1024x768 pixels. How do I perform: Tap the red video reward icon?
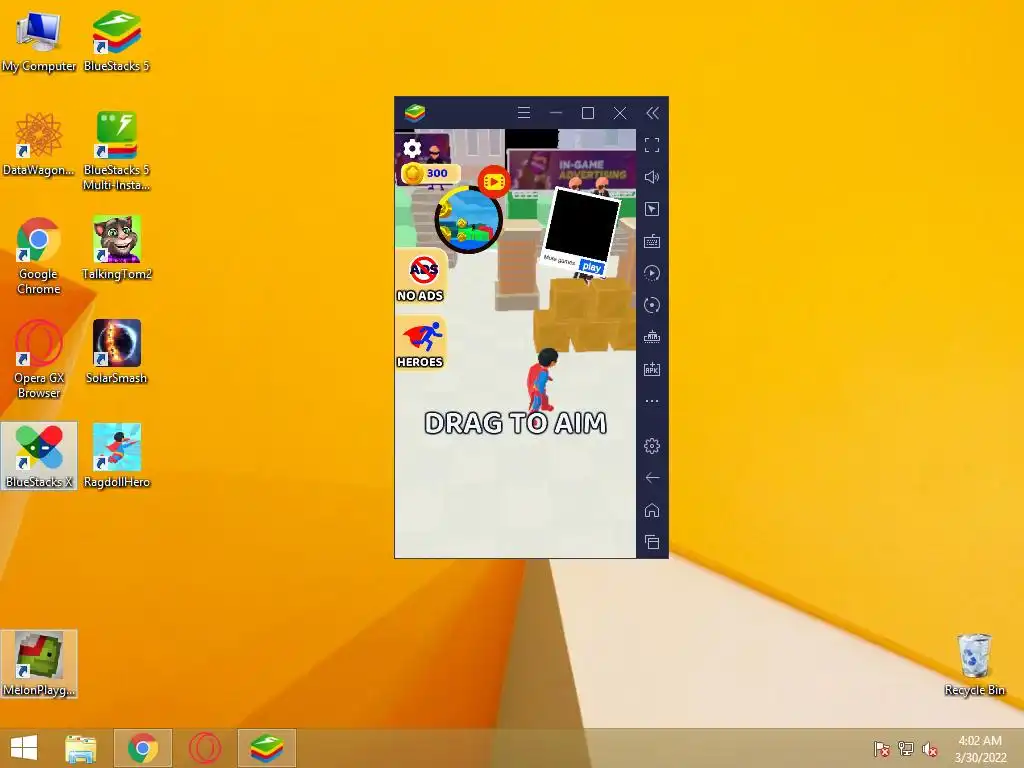coord(494,182)
